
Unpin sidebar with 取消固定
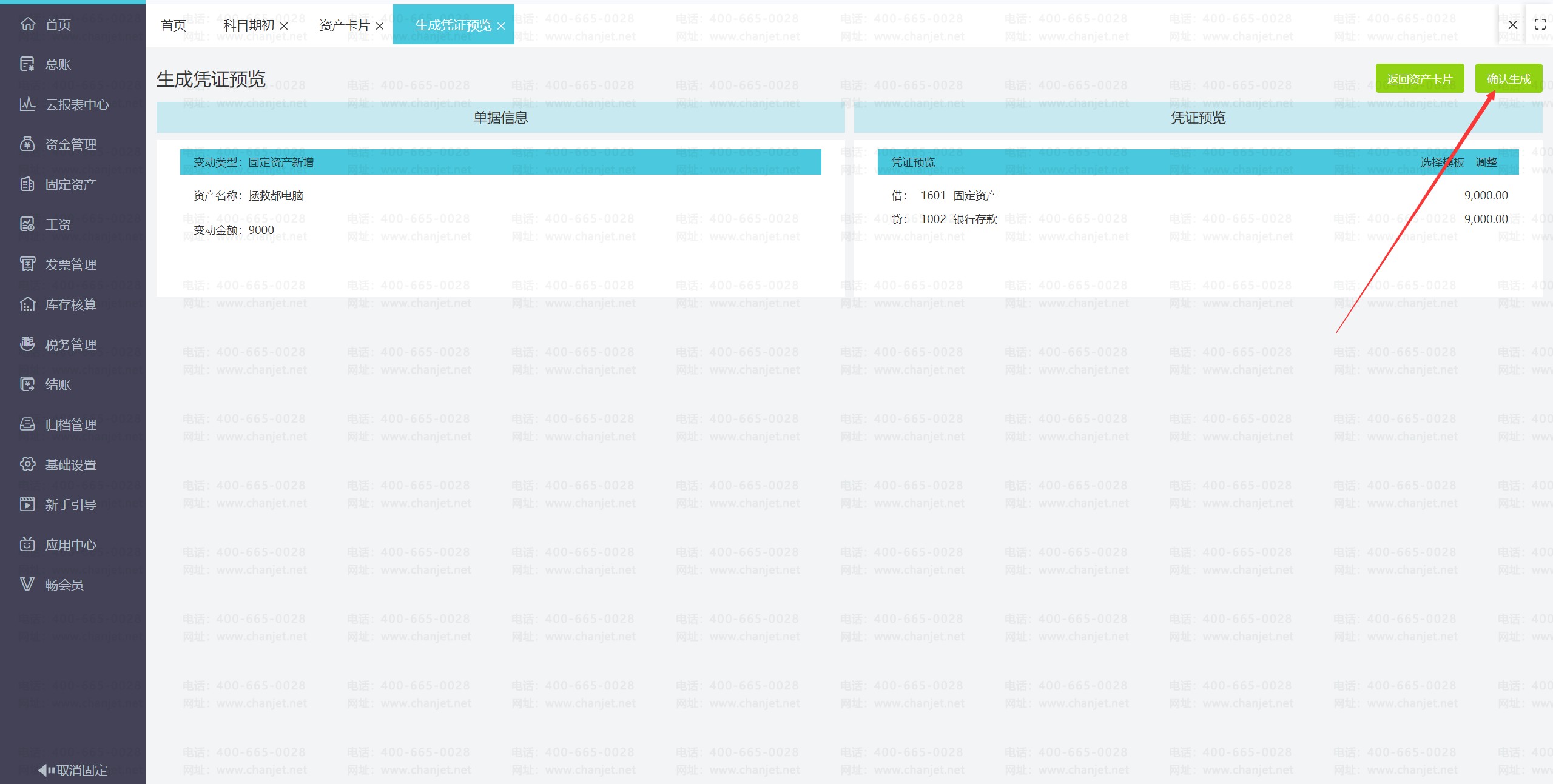click(73, 770)
